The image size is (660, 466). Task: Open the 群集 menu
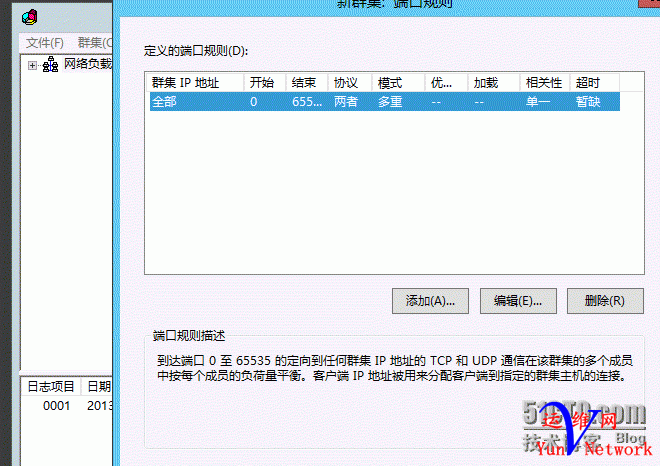[95, 43]
